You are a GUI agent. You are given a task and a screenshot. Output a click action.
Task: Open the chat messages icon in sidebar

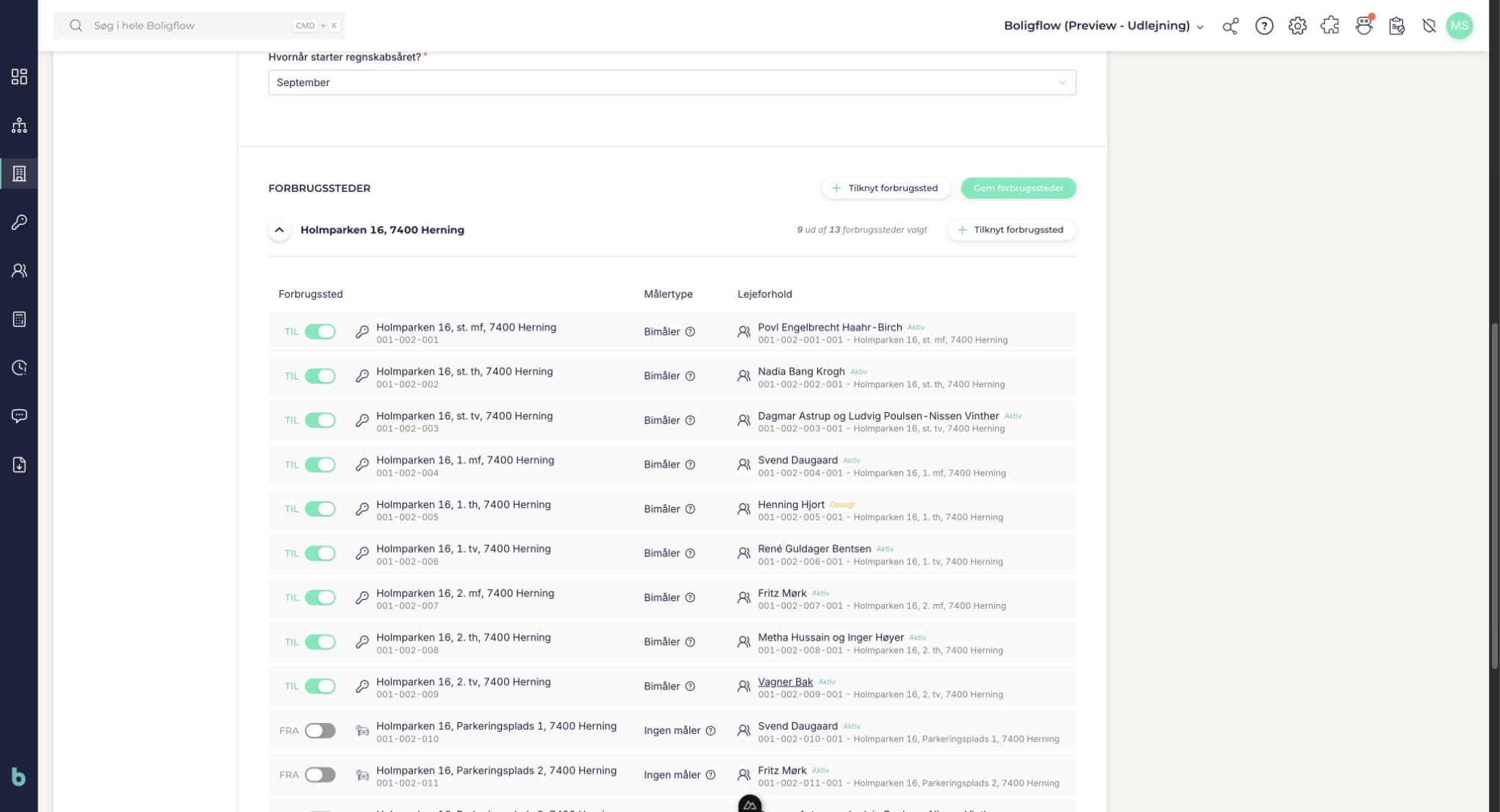pos(19,416)
